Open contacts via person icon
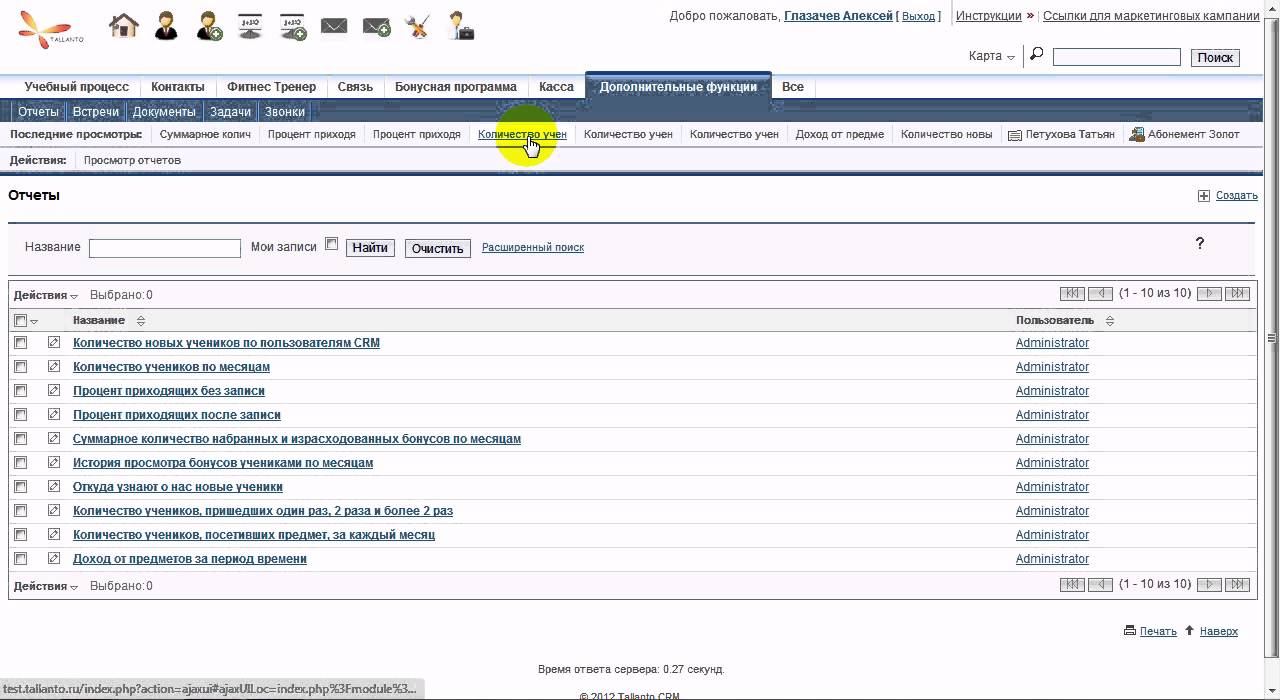 pos(167,26)
